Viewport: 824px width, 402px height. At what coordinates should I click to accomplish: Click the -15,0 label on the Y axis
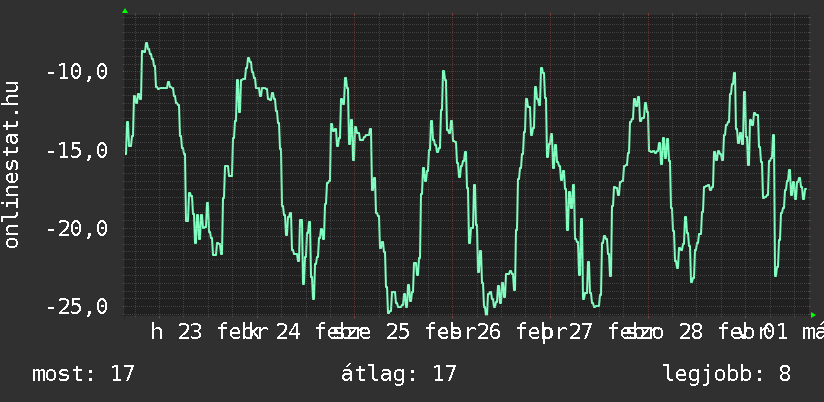coord(78,151)
